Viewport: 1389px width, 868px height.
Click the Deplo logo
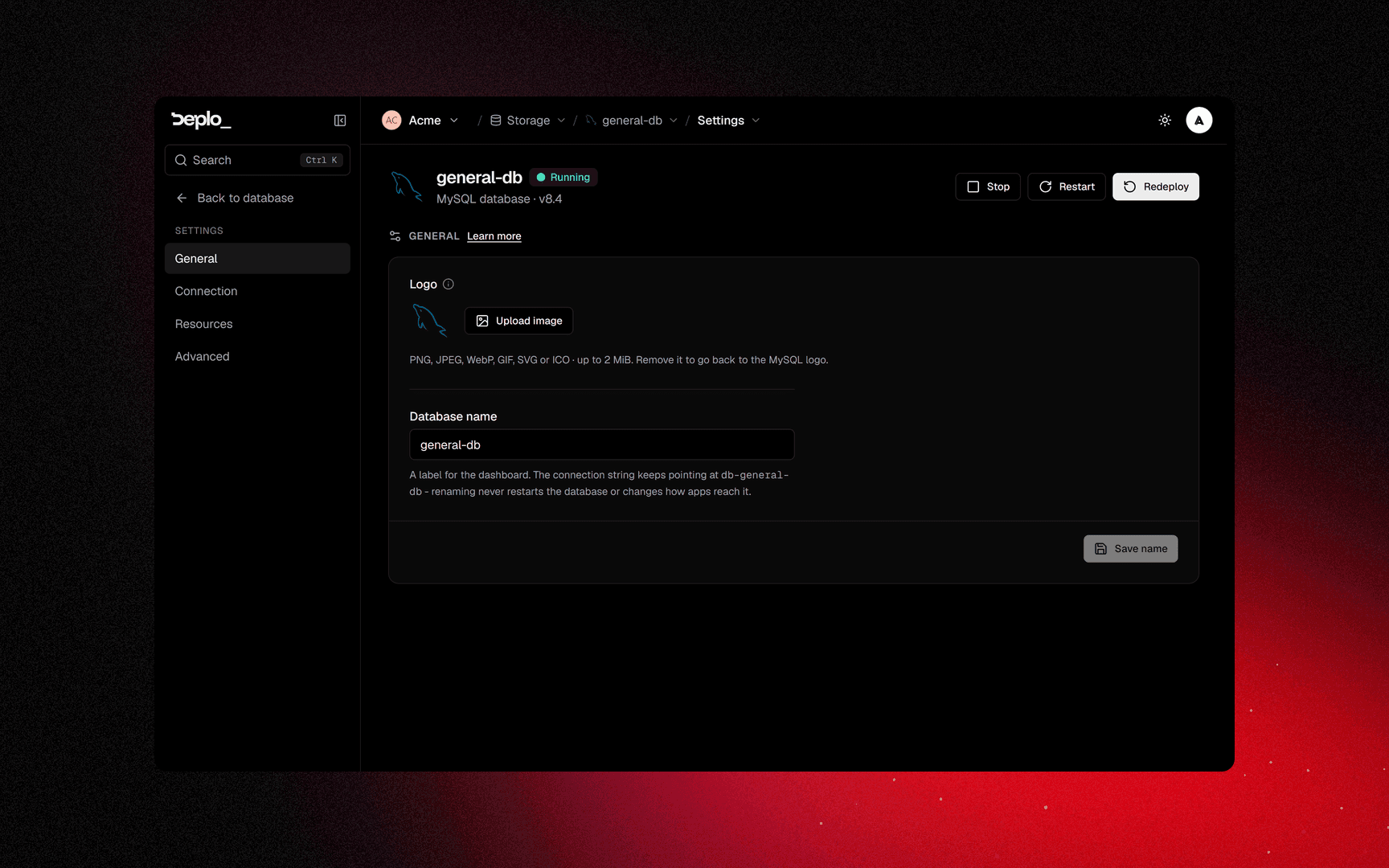201,120
